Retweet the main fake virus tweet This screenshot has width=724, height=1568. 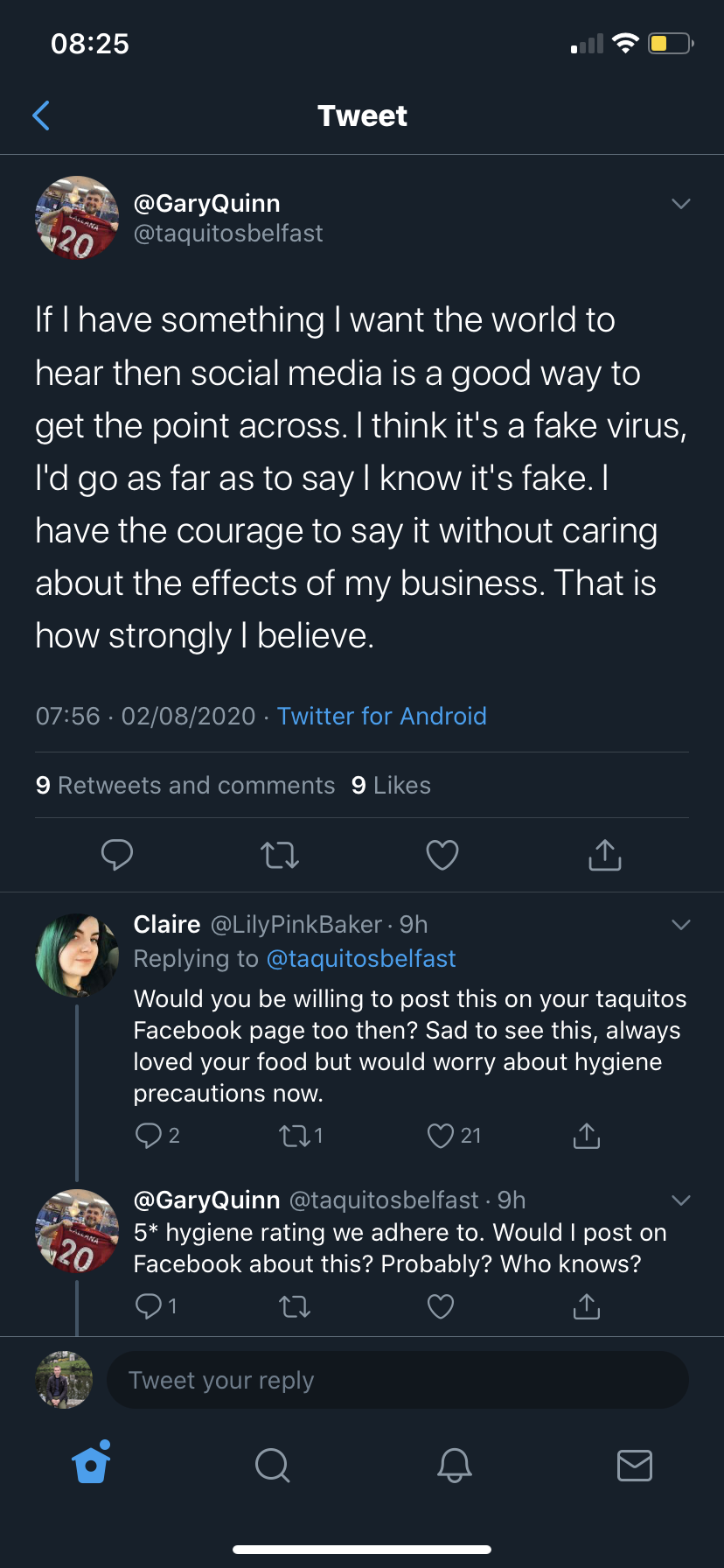[280, 855]
